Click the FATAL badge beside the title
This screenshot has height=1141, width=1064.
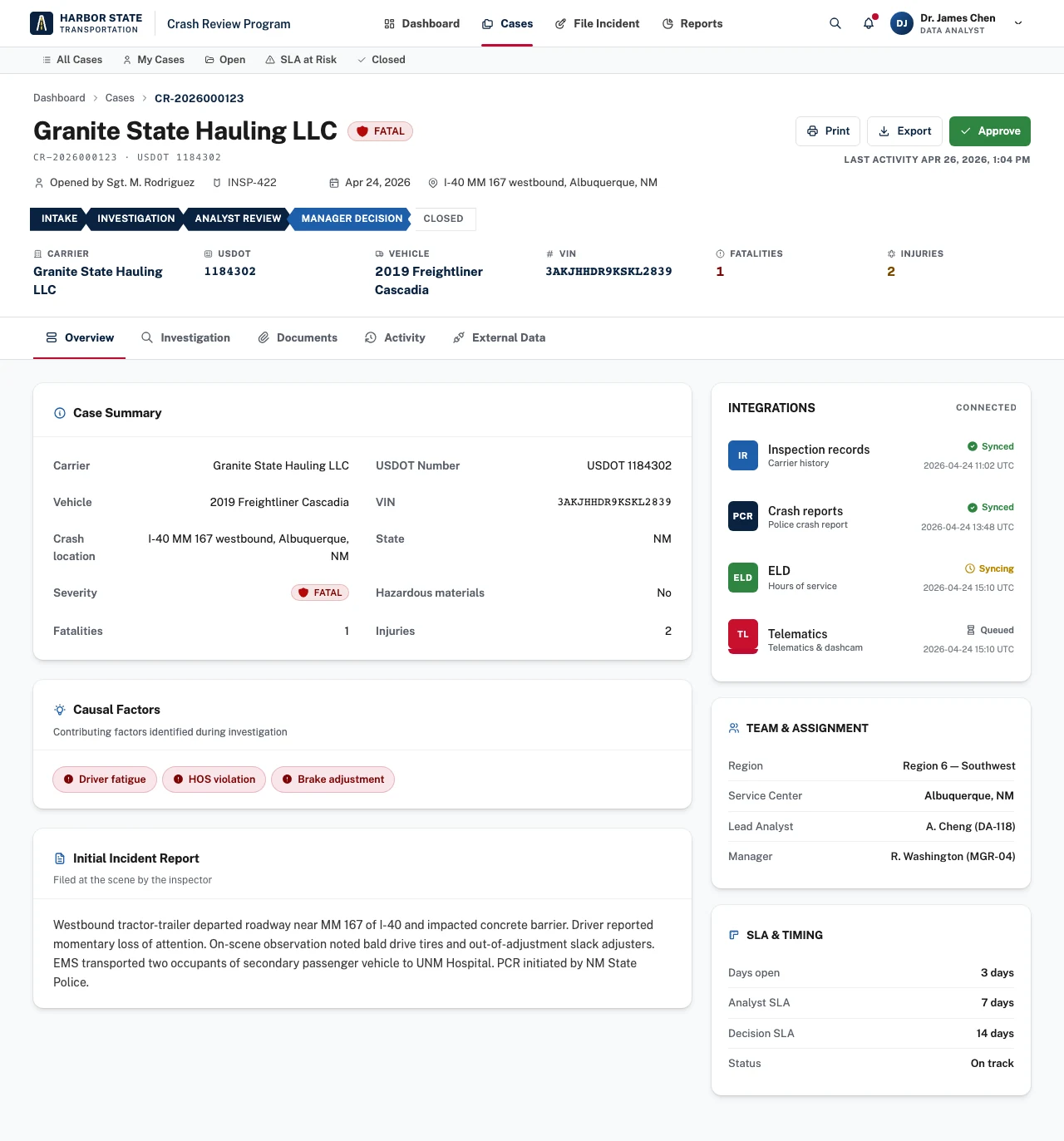point(381,131)
